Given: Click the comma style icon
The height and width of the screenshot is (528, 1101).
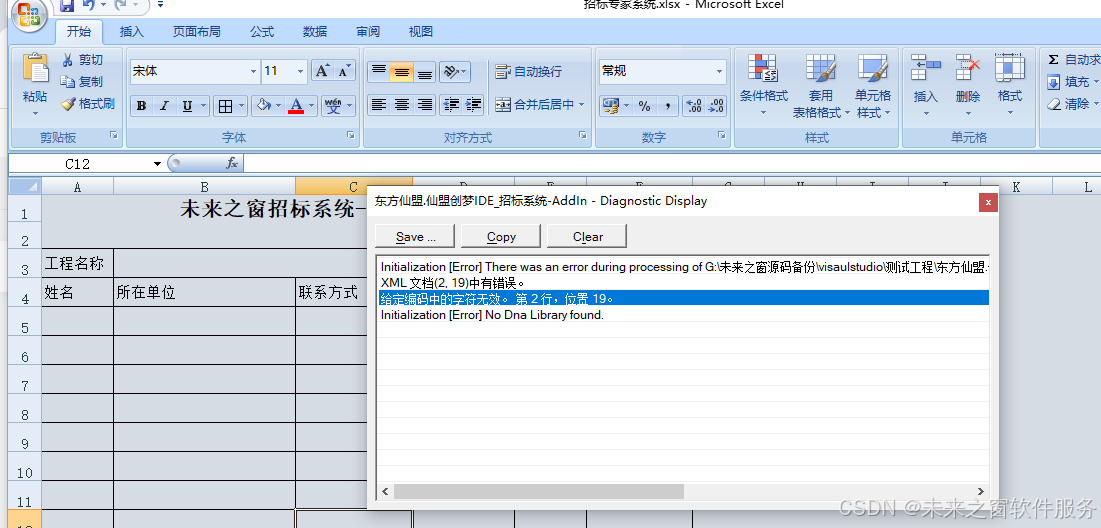Looking at the screenshot, I should coord(667,106).
